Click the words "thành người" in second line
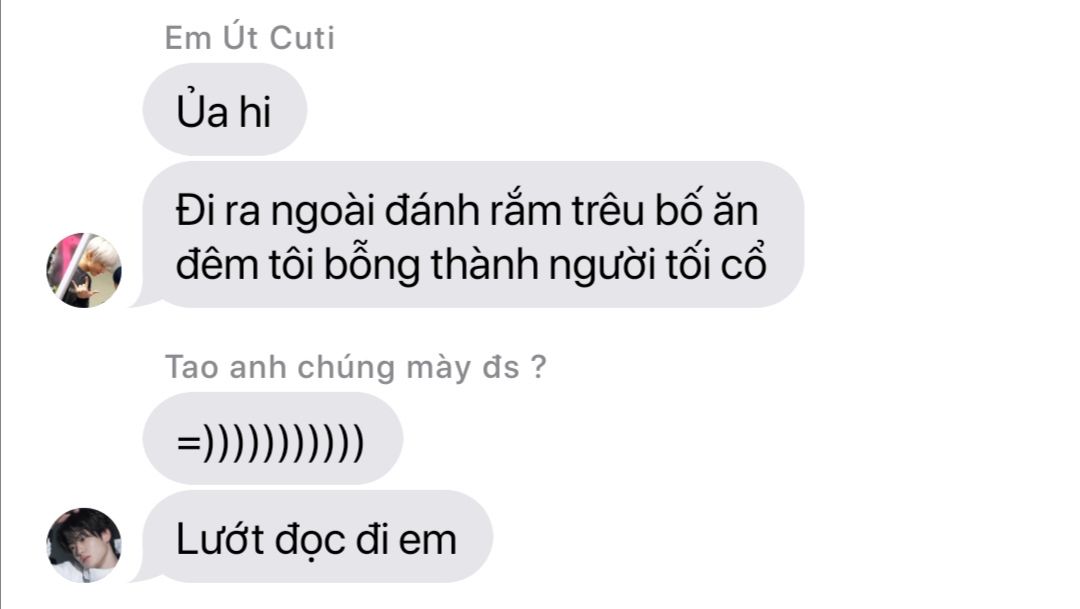Viewport: 1080px width, 609px height. [x=543, y=266]
